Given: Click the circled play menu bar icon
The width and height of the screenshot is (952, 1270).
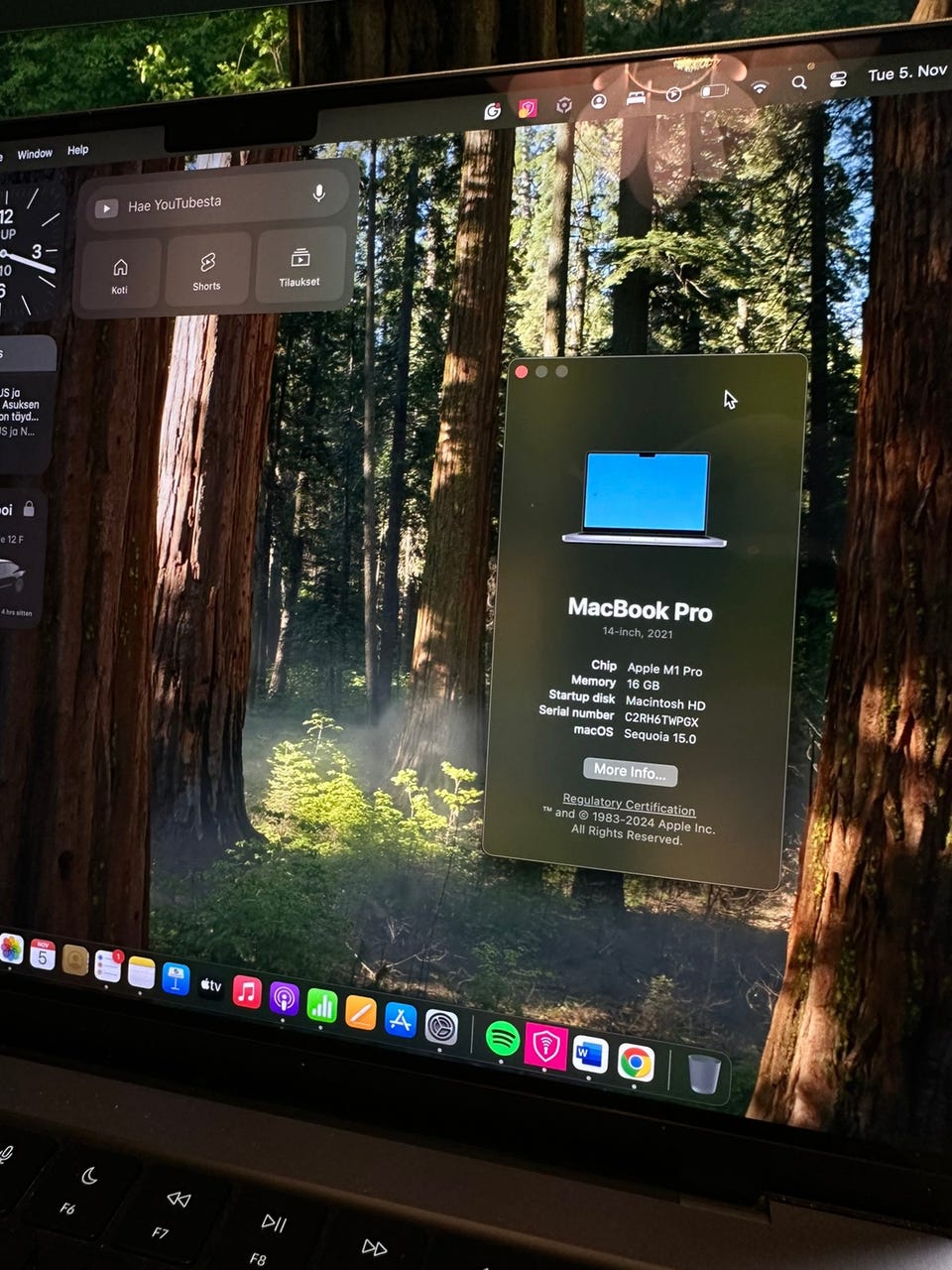Looking at the screenshot, I should (x=673, y=94).
